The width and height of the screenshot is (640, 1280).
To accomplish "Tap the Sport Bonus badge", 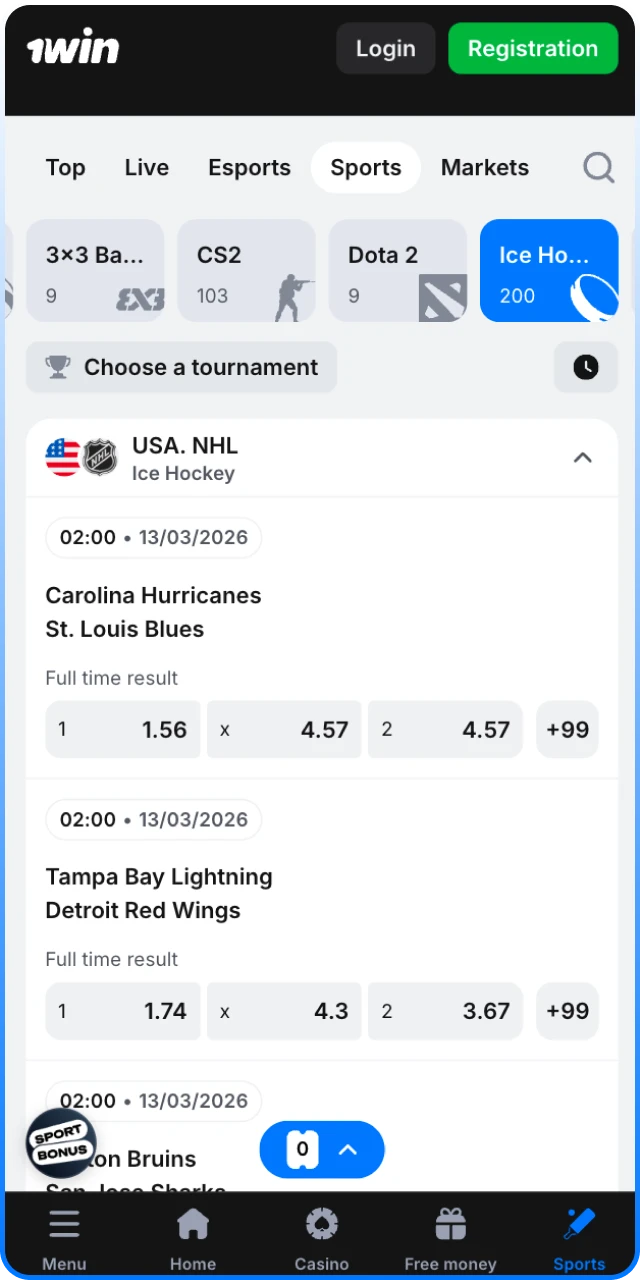I will [61, 1143].
